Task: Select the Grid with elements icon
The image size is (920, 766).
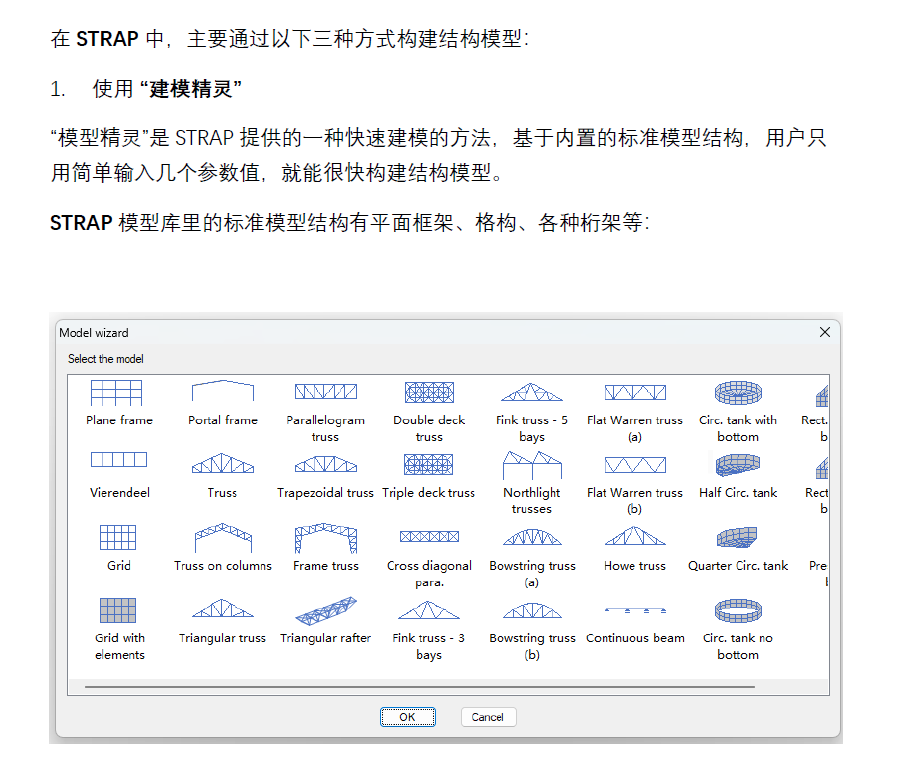Action: 118,610
